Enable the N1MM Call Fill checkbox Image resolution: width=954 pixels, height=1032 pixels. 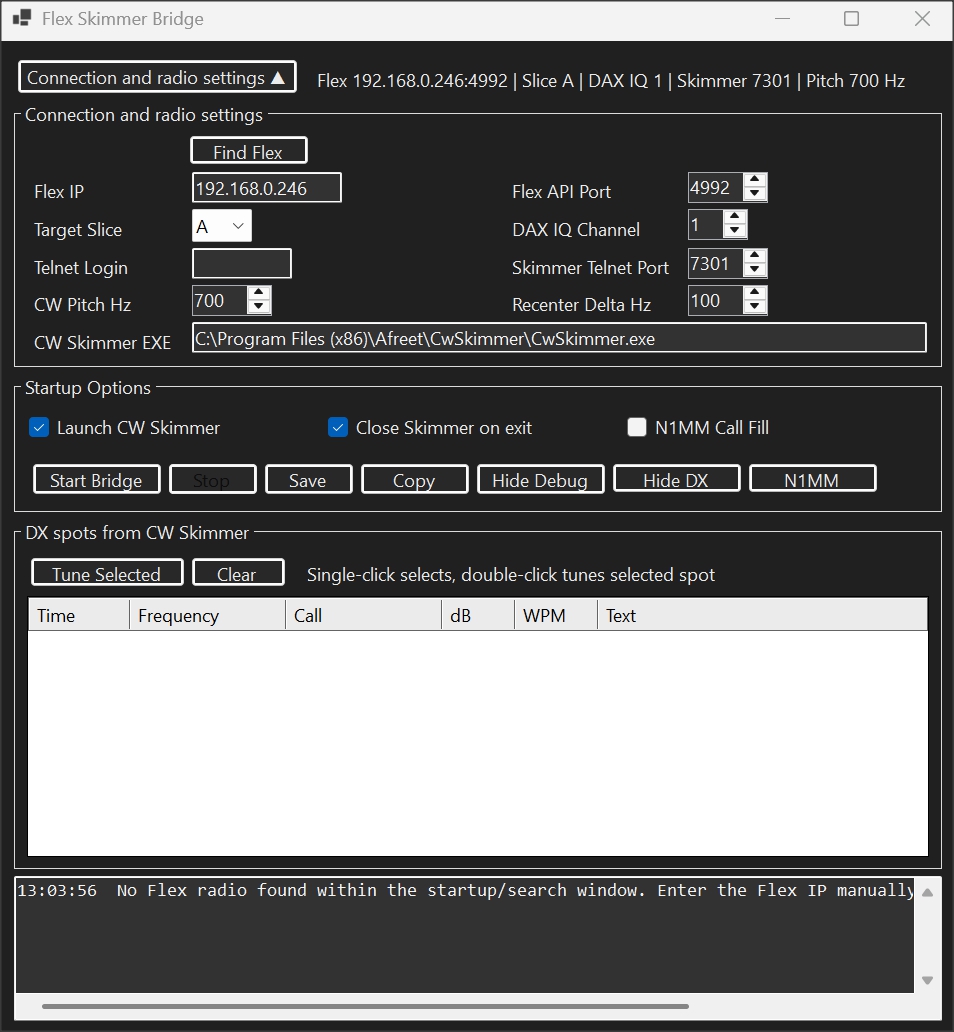637,428
